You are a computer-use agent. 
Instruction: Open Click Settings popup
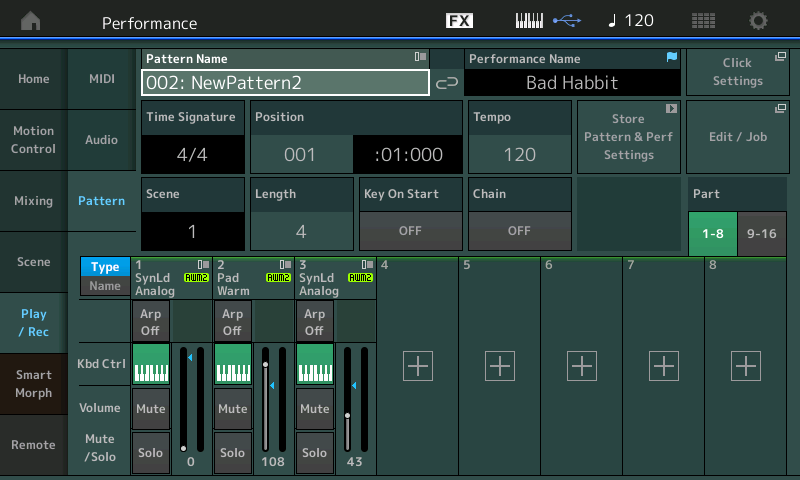(x=737, y=72)
